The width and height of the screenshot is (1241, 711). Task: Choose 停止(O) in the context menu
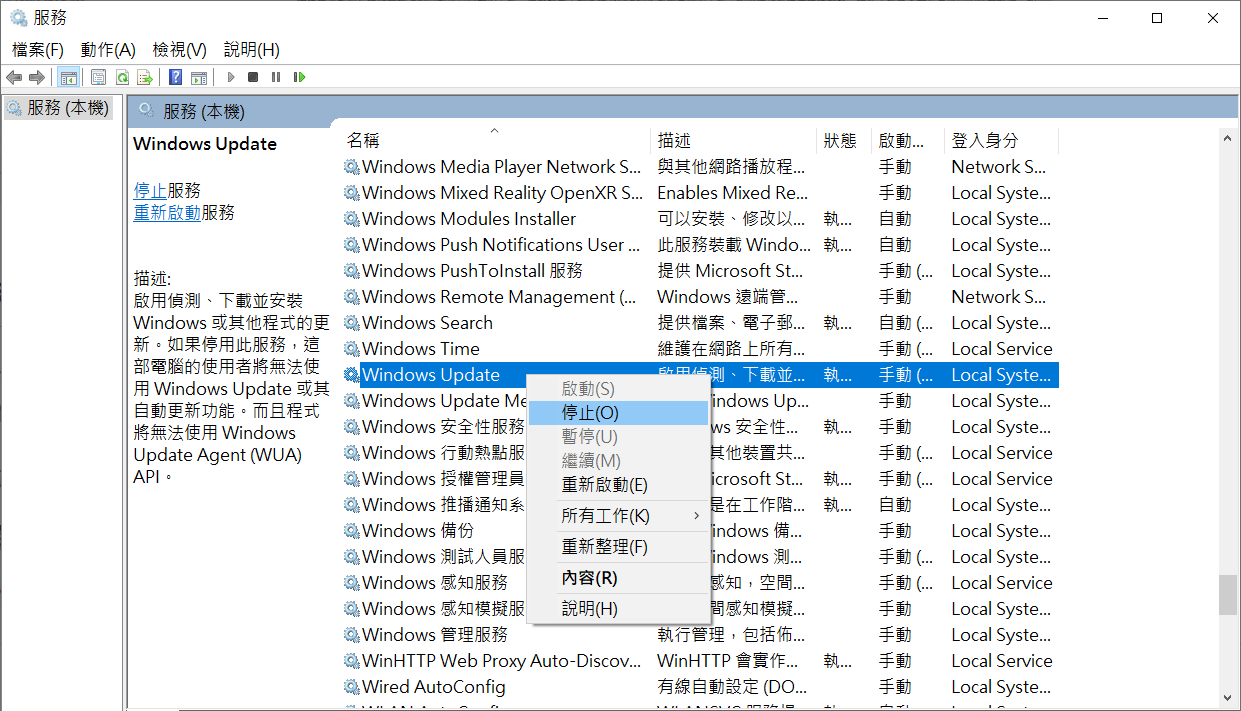[618, 413]
